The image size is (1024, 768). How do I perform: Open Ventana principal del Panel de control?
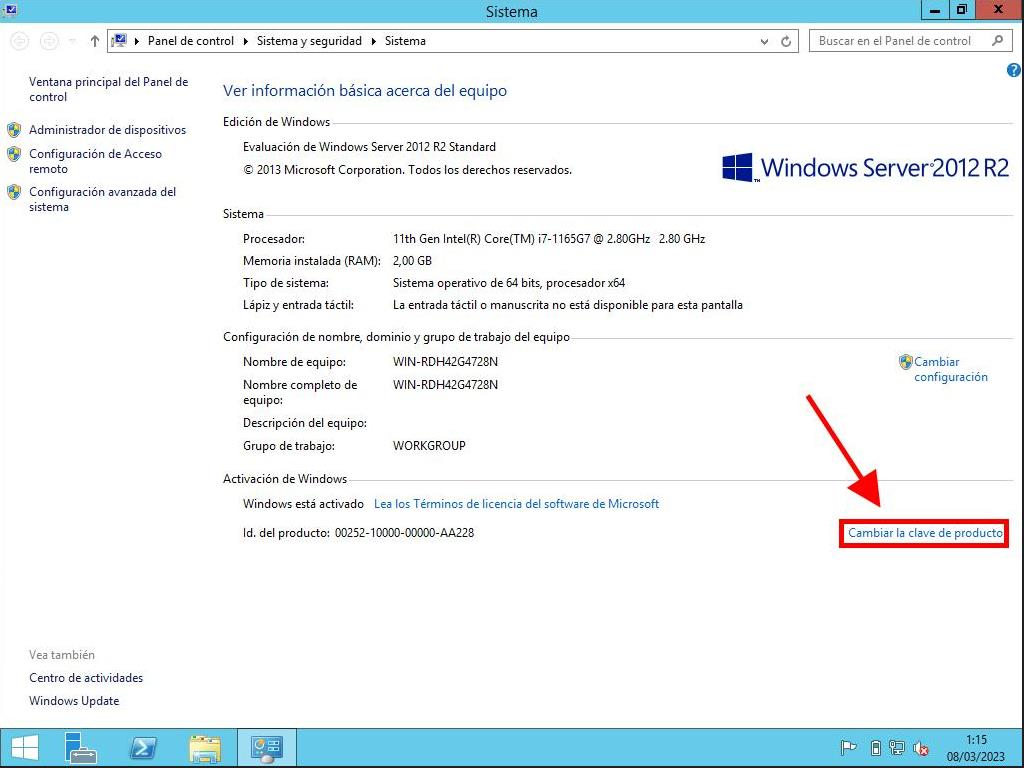pyautogui.click(x=108, y=89)
